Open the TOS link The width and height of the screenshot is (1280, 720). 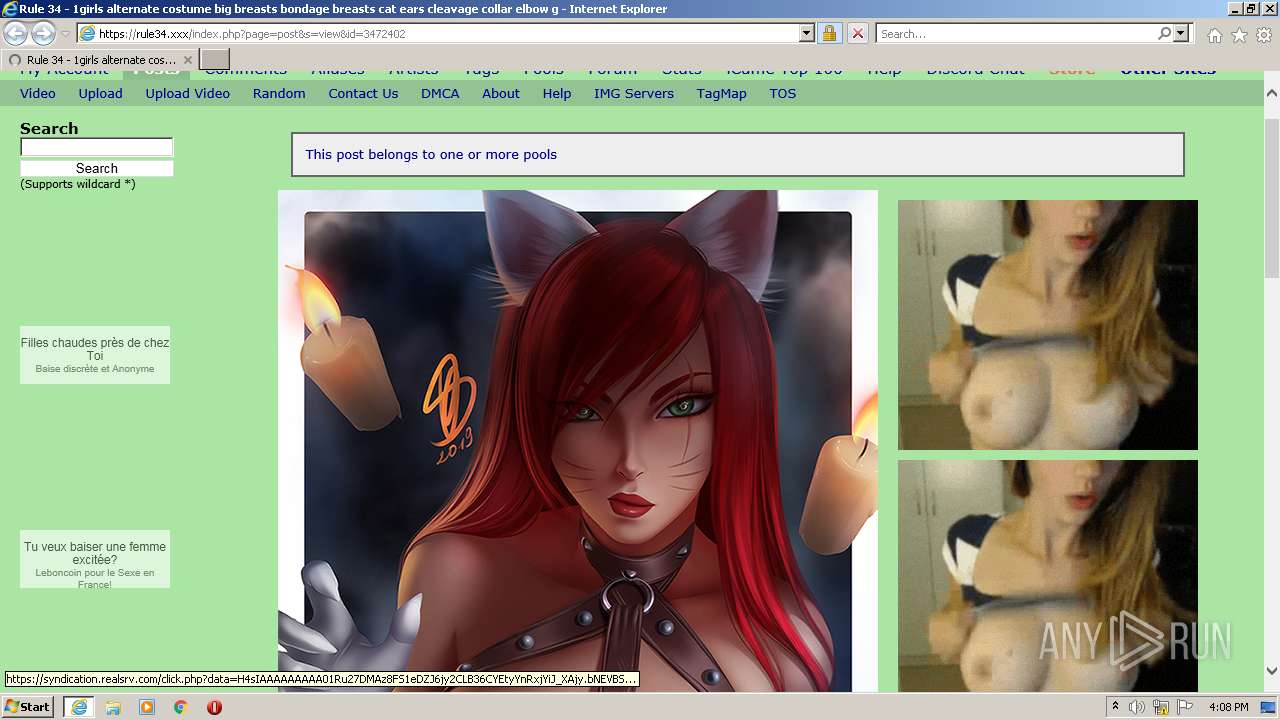tap(783, 93)
